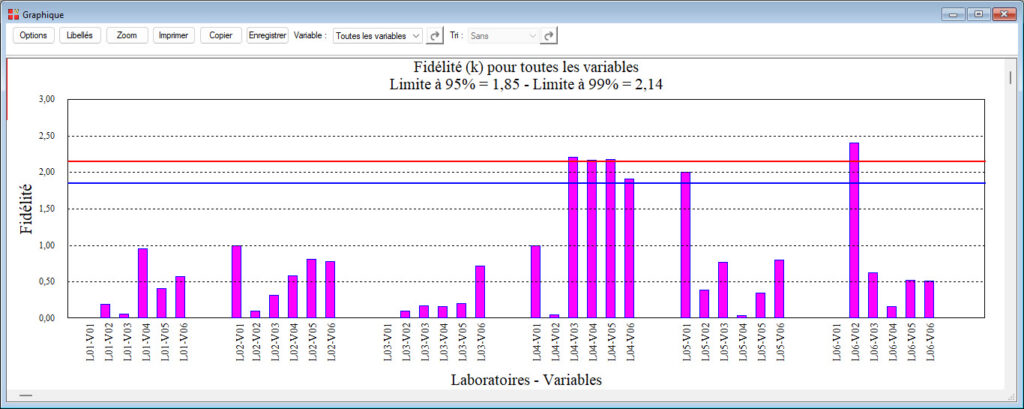Screen dimensions: 1024x409
Task: Save the chart with Enregistrer
Action: point(267,35)
